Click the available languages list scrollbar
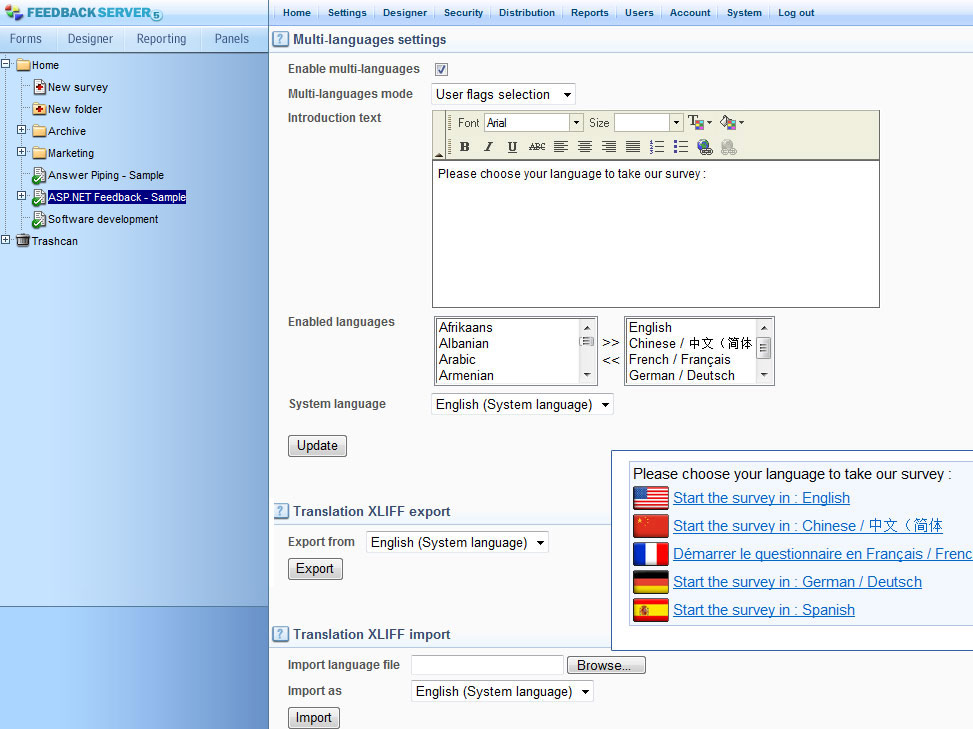Screen dimensions: 973x729 point(587,351)
